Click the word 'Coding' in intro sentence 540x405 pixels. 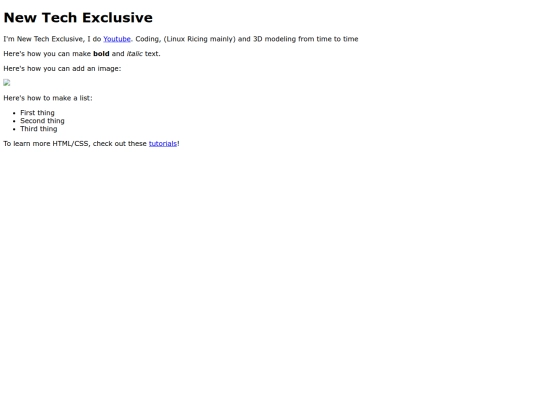147,39
